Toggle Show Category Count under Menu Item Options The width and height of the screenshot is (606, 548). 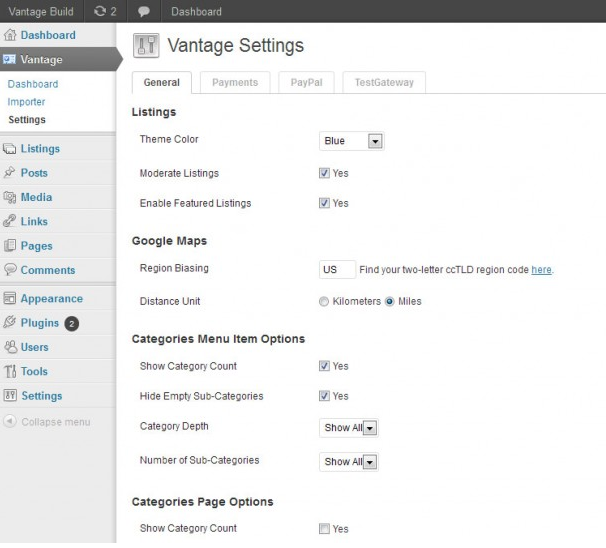(324, 366)
